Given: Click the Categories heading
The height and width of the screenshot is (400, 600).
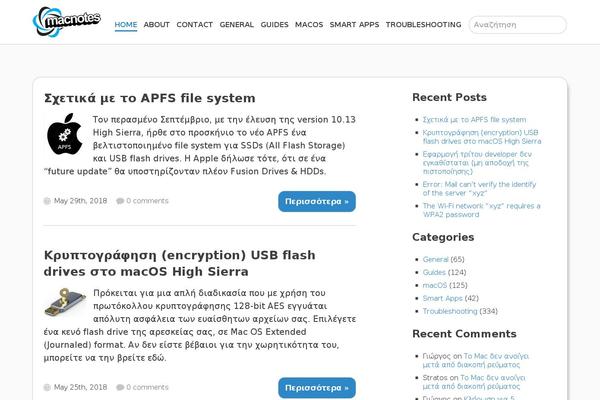Looking at the screenshot, I should coord(443,237).
